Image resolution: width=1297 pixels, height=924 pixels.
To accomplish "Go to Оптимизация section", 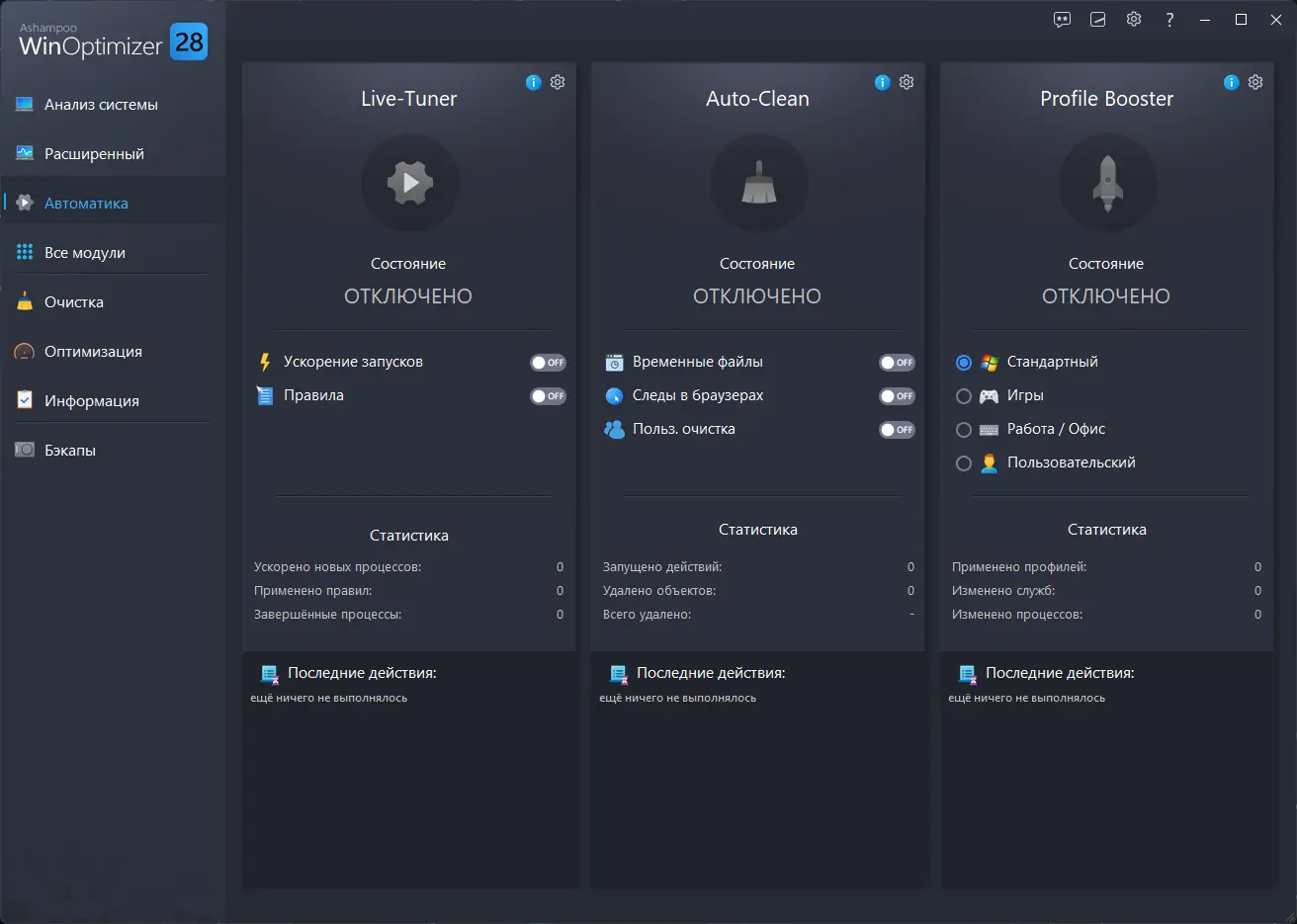I will 113,352.
